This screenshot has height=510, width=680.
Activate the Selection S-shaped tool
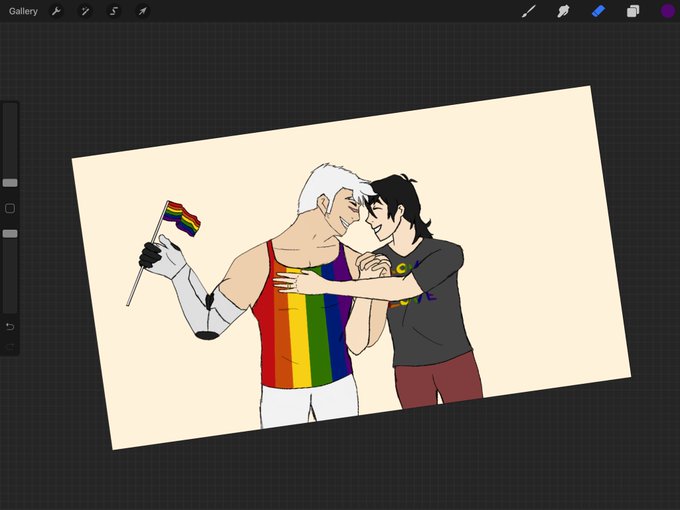[114, 11]
